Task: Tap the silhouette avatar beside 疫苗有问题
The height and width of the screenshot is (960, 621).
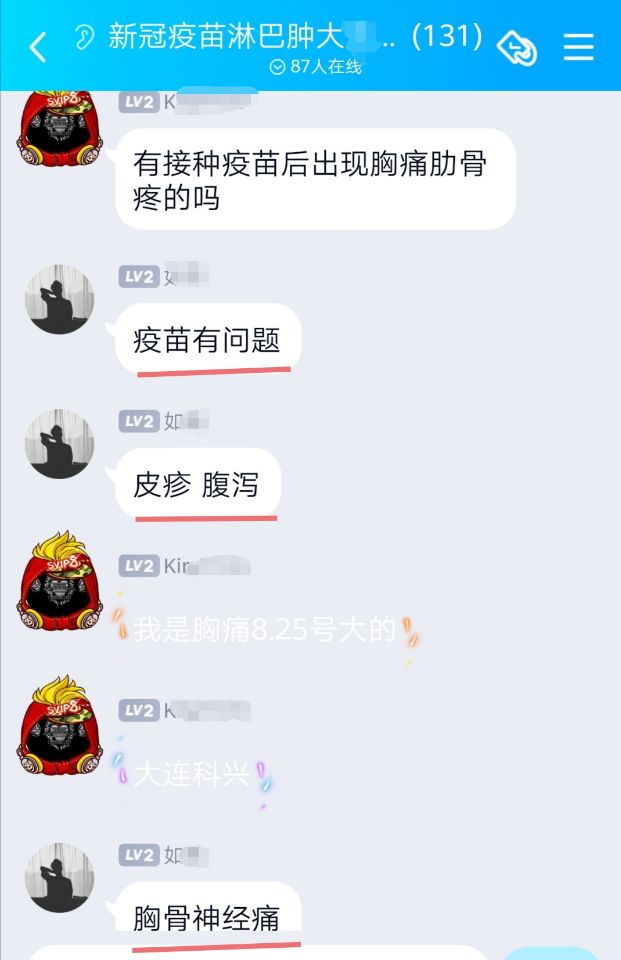Action: 59,299
